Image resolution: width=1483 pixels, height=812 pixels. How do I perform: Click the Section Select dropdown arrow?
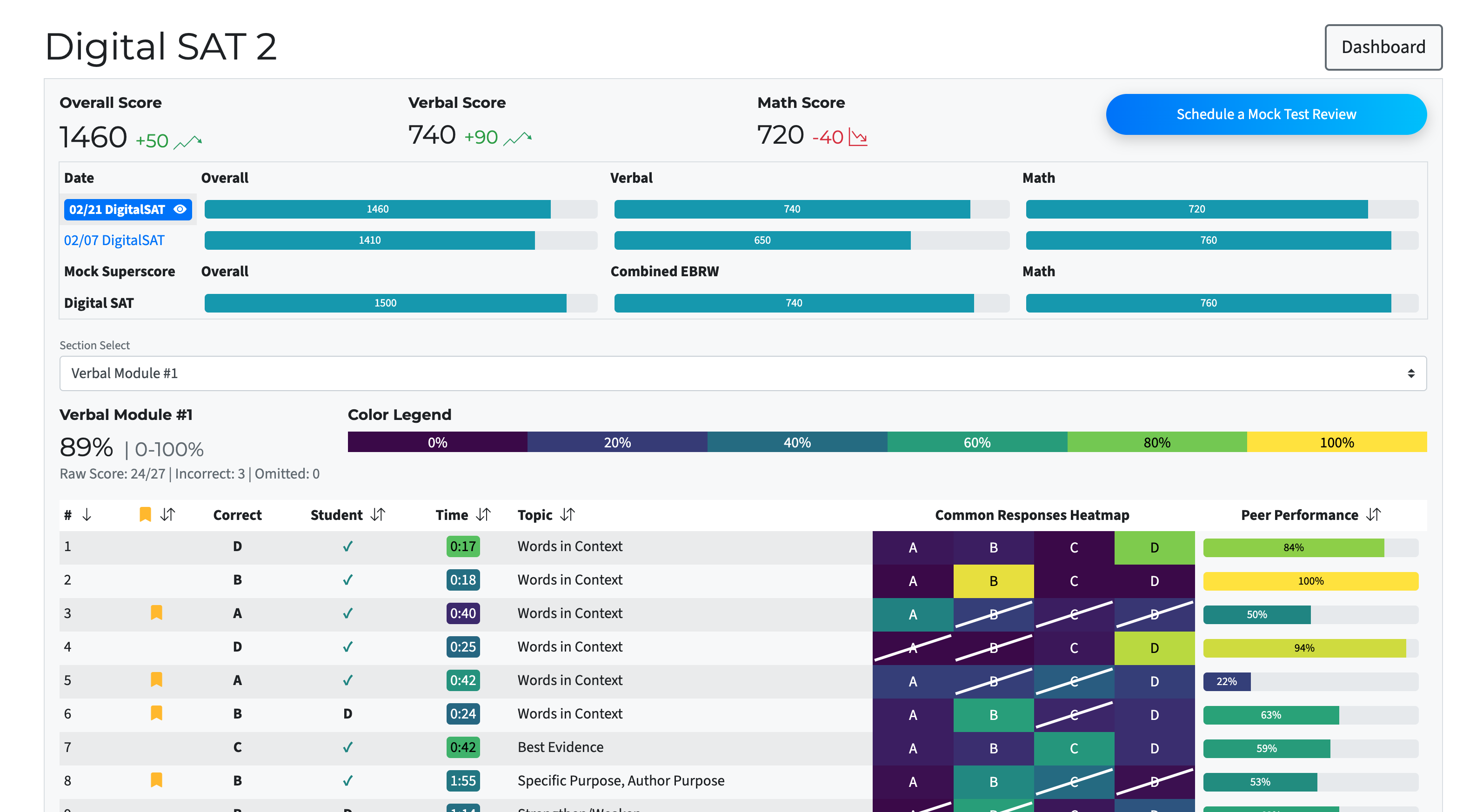tap(1411, 373)
